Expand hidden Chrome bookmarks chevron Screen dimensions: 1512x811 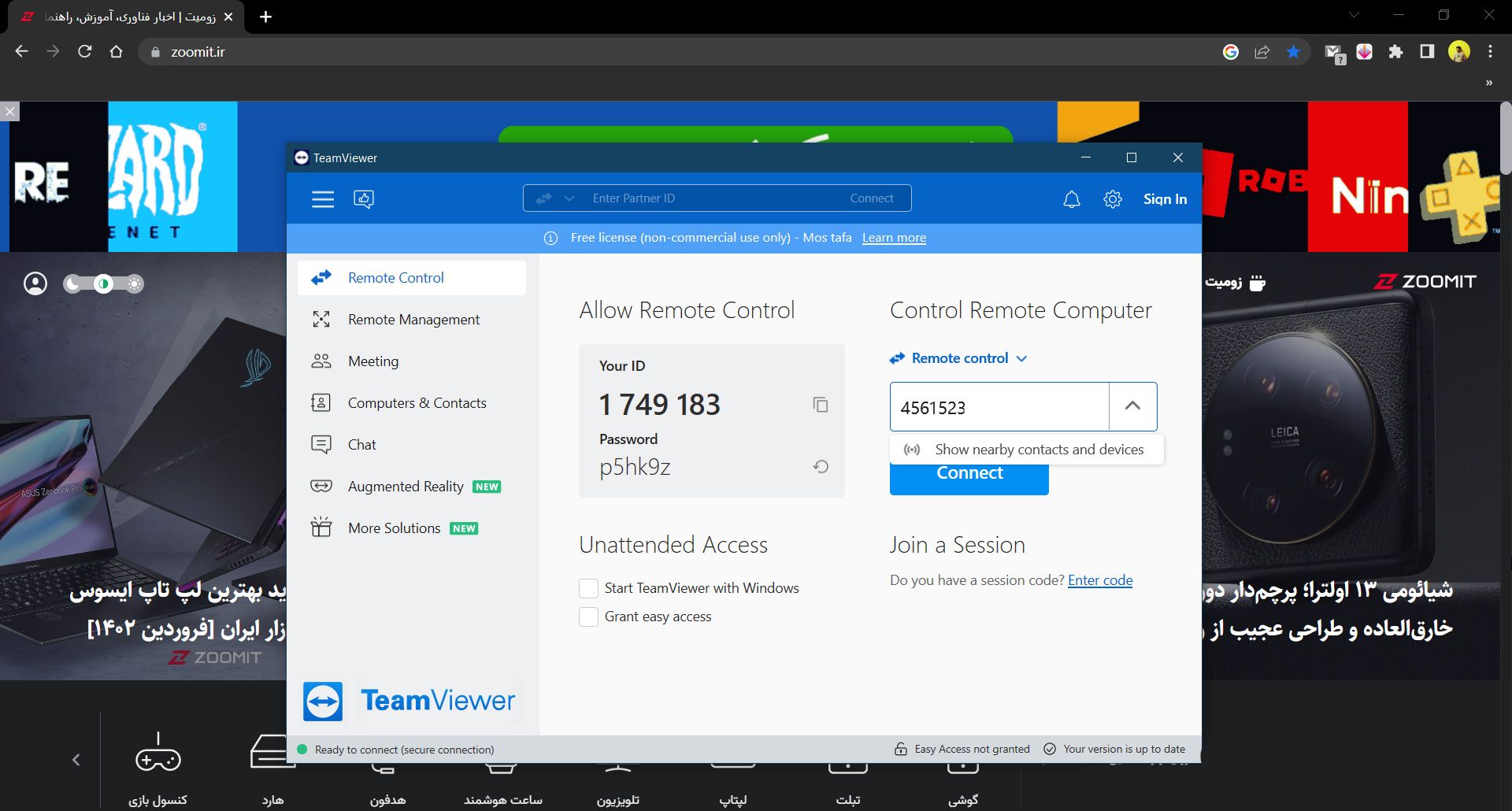coord(1488,83)
